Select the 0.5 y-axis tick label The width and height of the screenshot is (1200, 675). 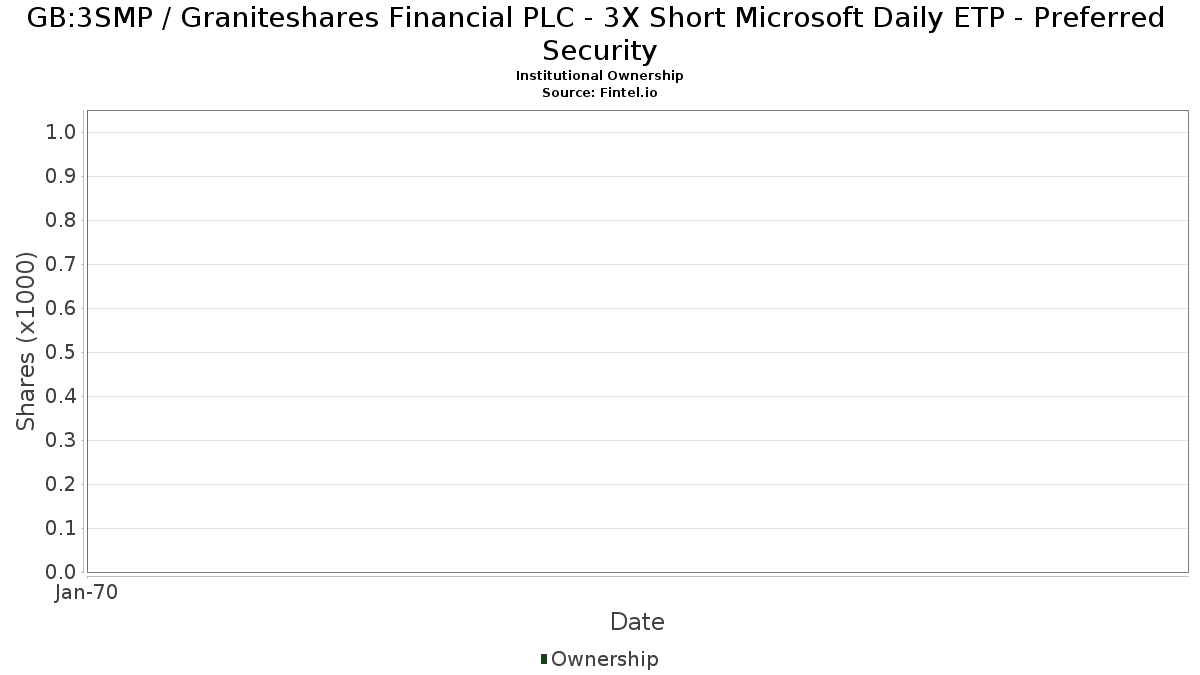pyautogui.click(x=62, y=353)
